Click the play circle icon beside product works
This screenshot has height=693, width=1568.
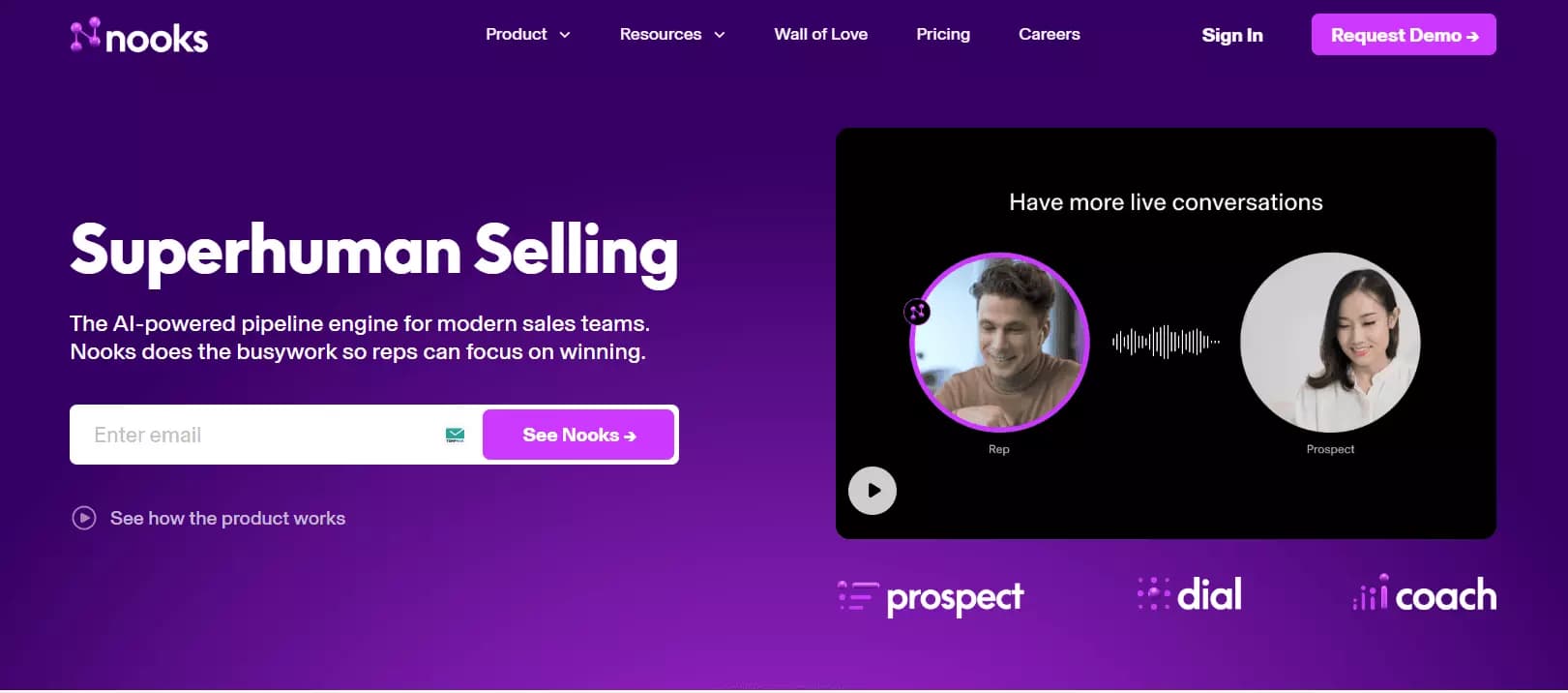(84, 519)
